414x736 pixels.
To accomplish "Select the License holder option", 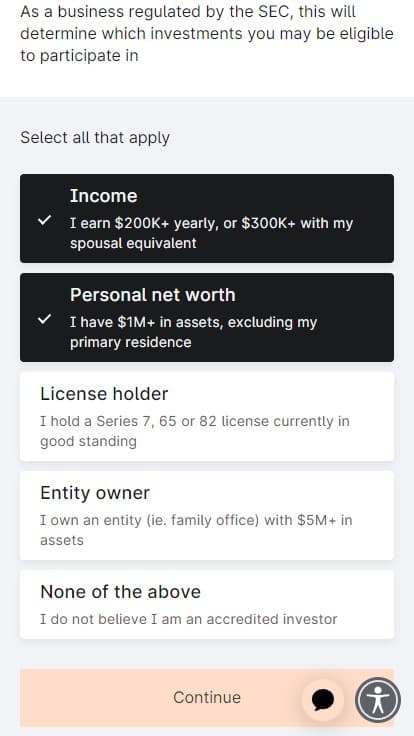I will tap(207, 416).
